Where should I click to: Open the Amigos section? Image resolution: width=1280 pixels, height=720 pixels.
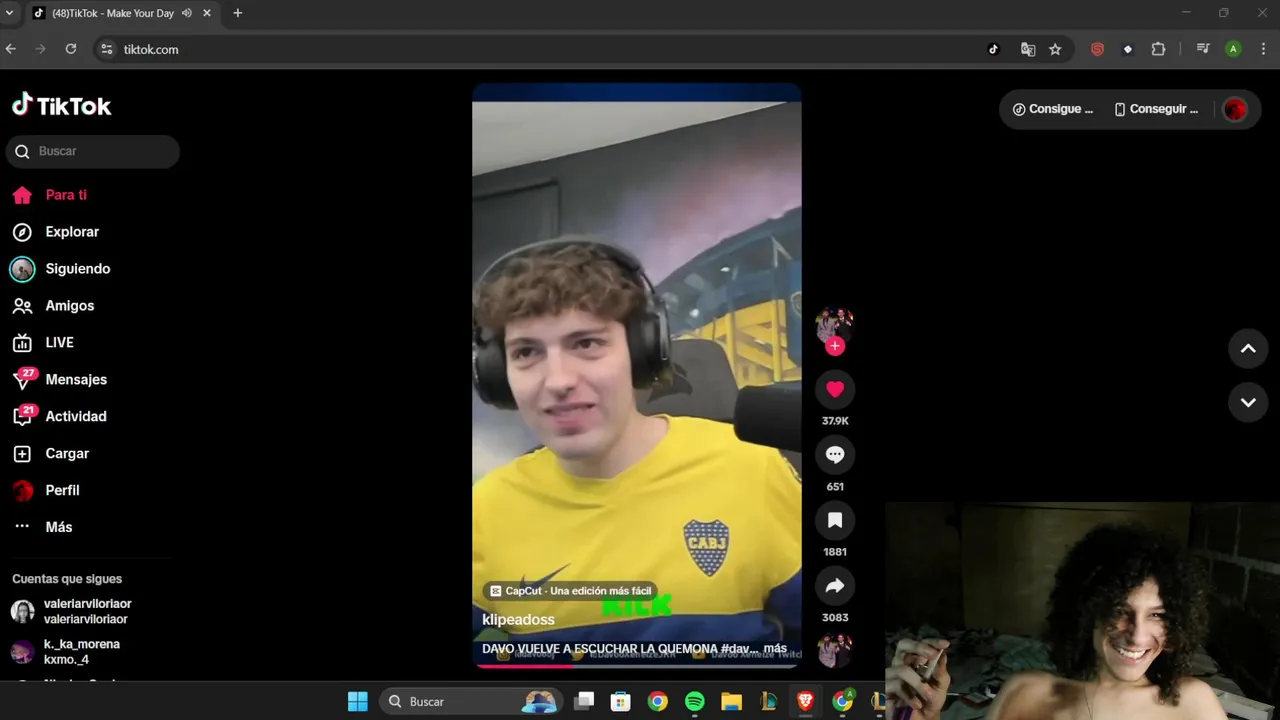(x=70, y=306)
